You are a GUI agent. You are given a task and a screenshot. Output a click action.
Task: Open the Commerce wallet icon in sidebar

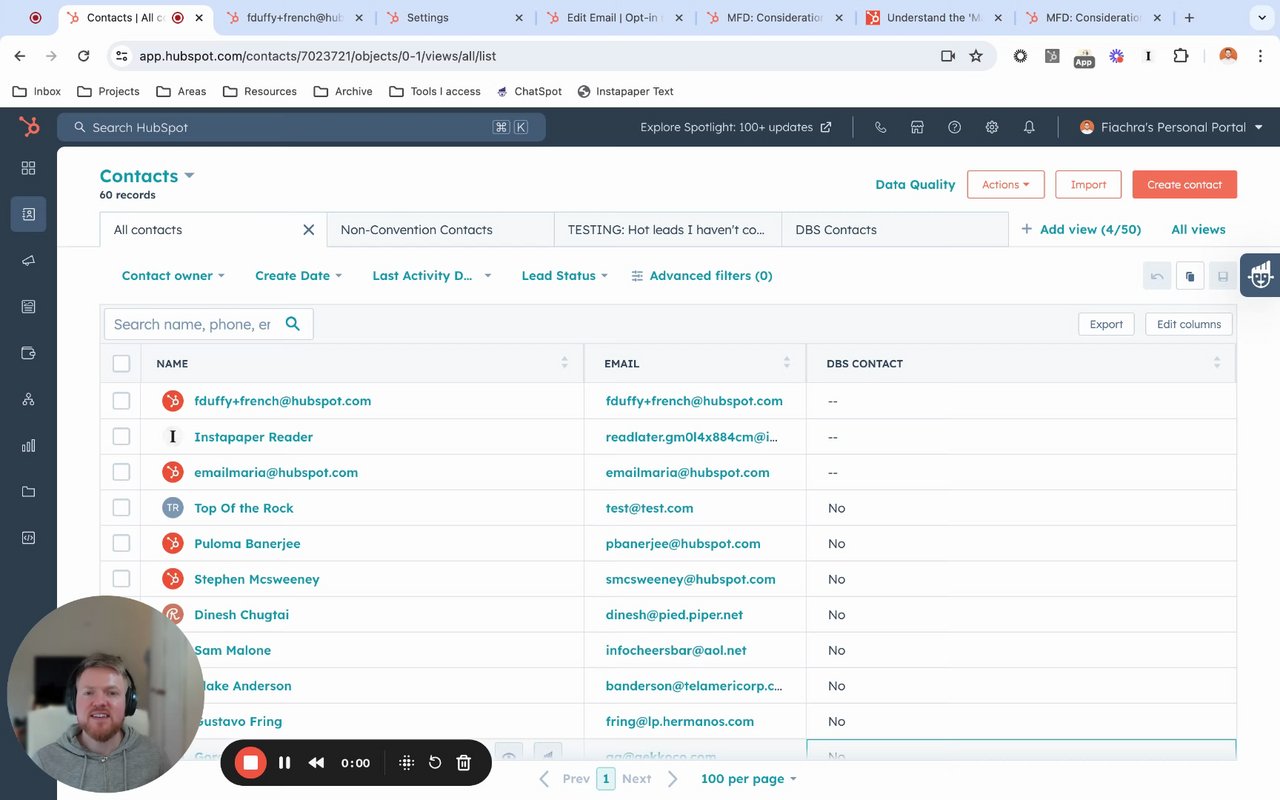pos(28,353)
